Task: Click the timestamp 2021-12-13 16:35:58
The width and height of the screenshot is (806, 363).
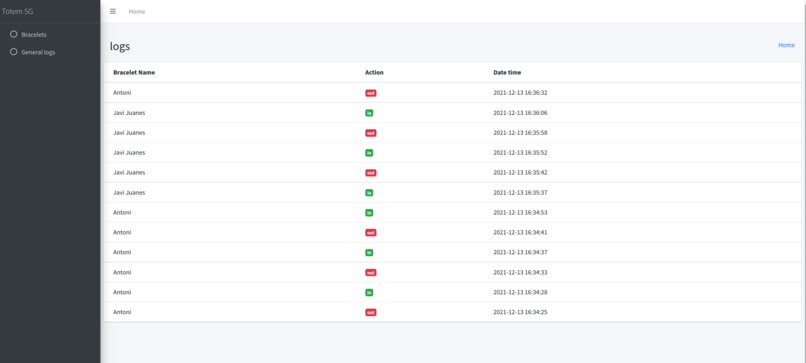Action: point(520,133)
